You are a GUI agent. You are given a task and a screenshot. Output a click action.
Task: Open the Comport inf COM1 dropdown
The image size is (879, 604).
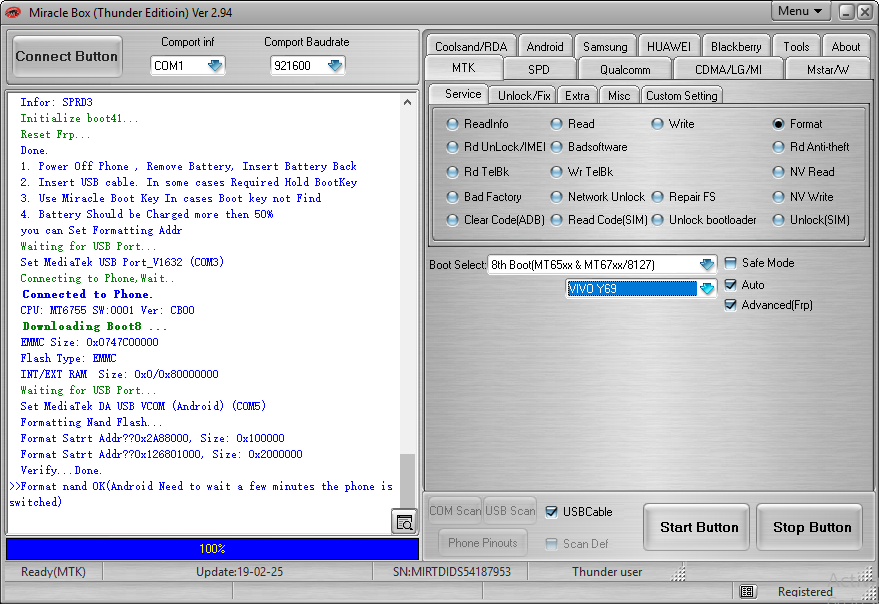215,66
